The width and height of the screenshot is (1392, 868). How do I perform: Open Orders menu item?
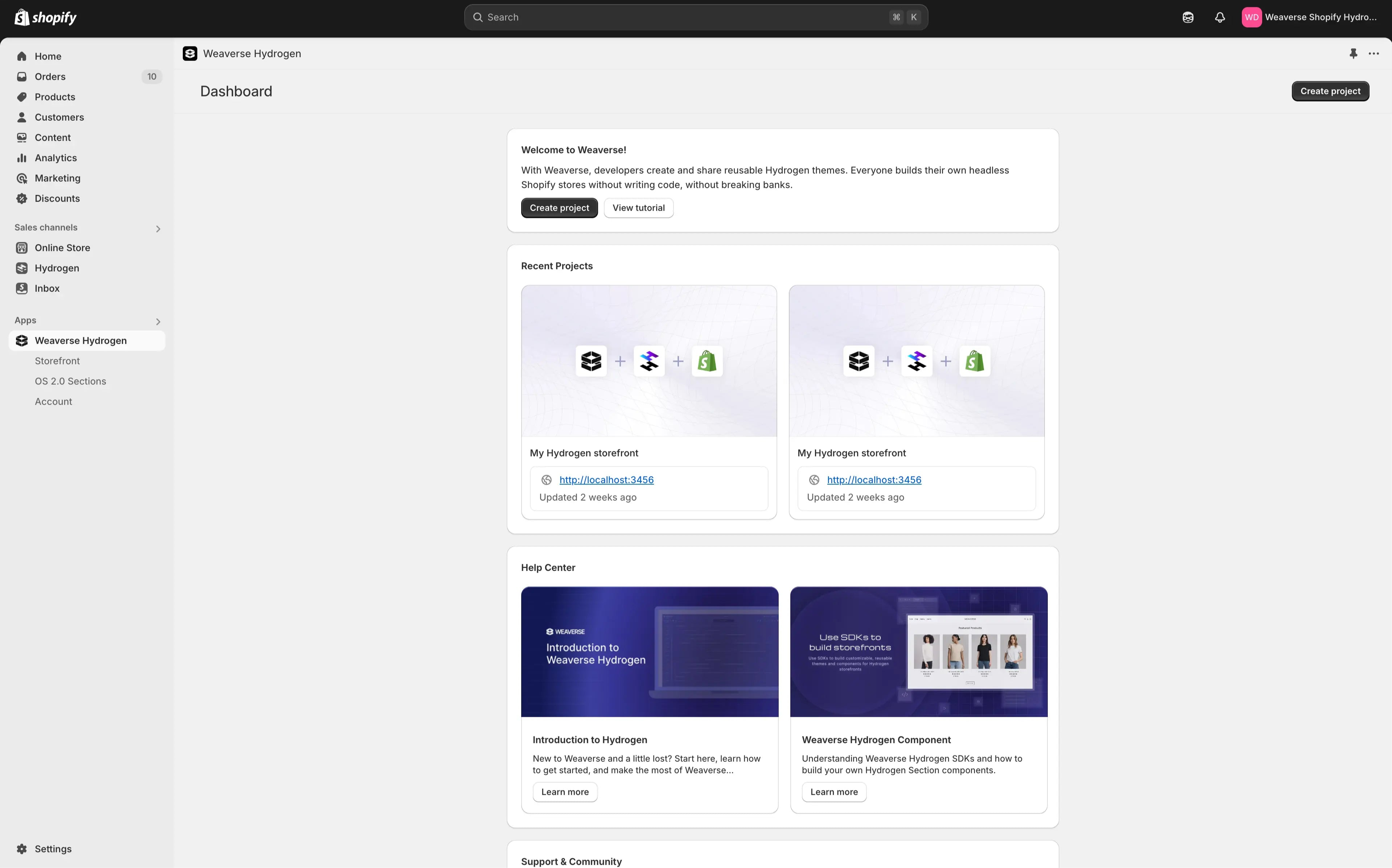point(87,77)
